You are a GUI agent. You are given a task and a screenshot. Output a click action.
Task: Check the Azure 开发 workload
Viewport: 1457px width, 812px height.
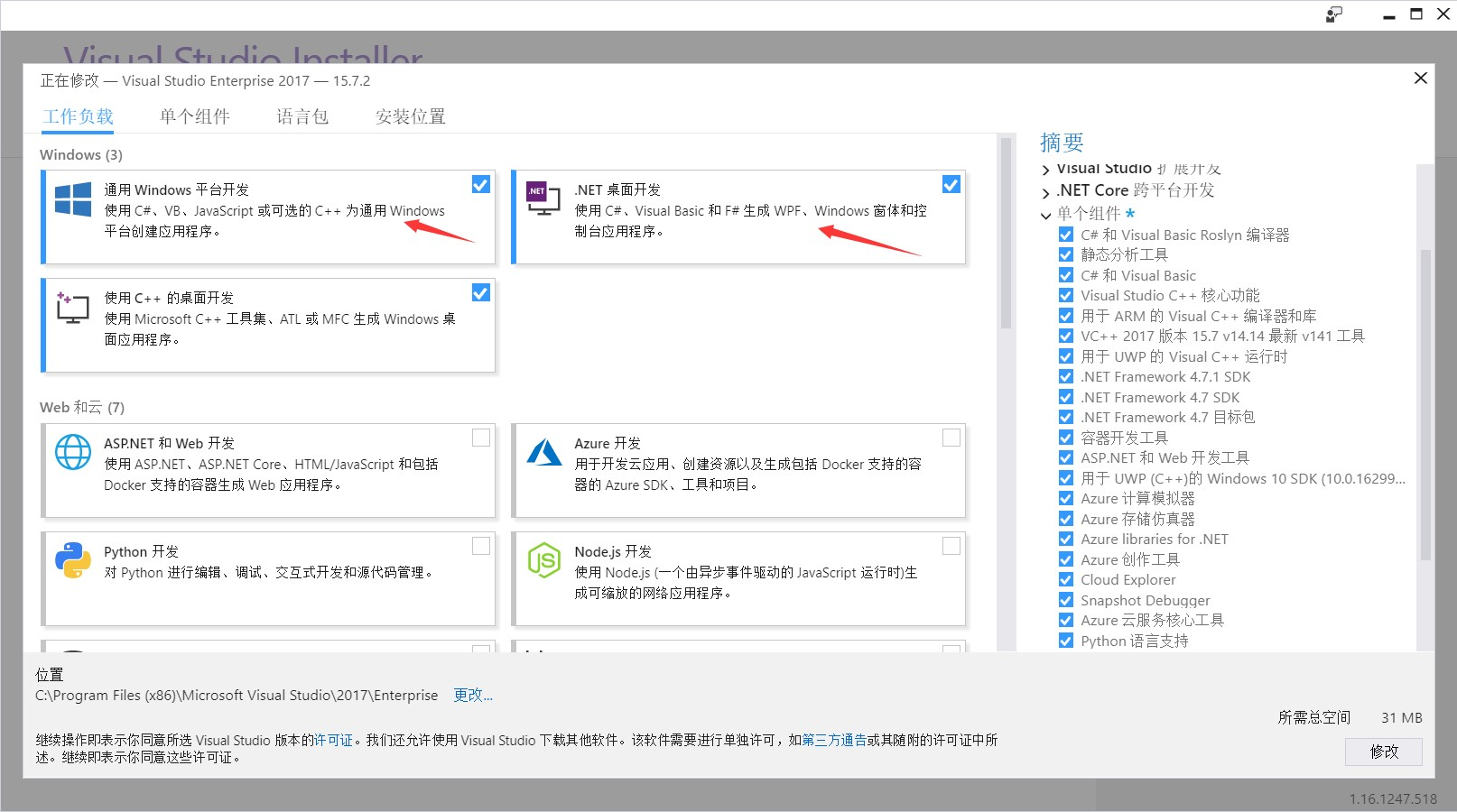tap(951, 438)
